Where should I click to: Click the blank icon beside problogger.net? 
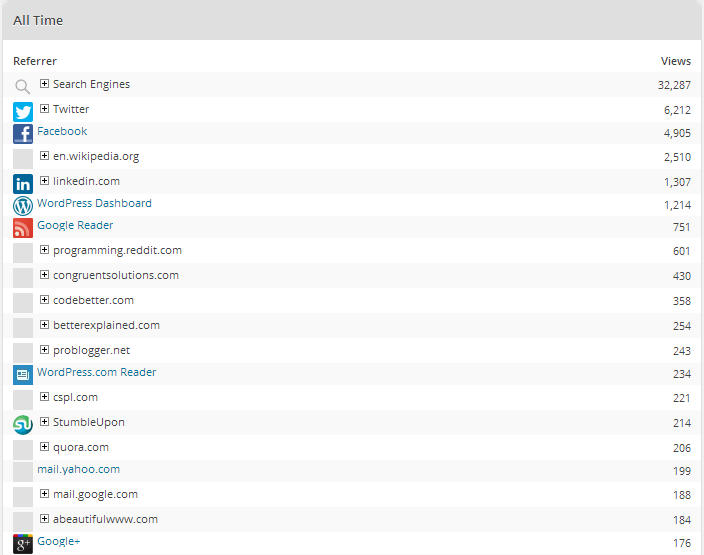pyautogui.click(x=23, y=353)
